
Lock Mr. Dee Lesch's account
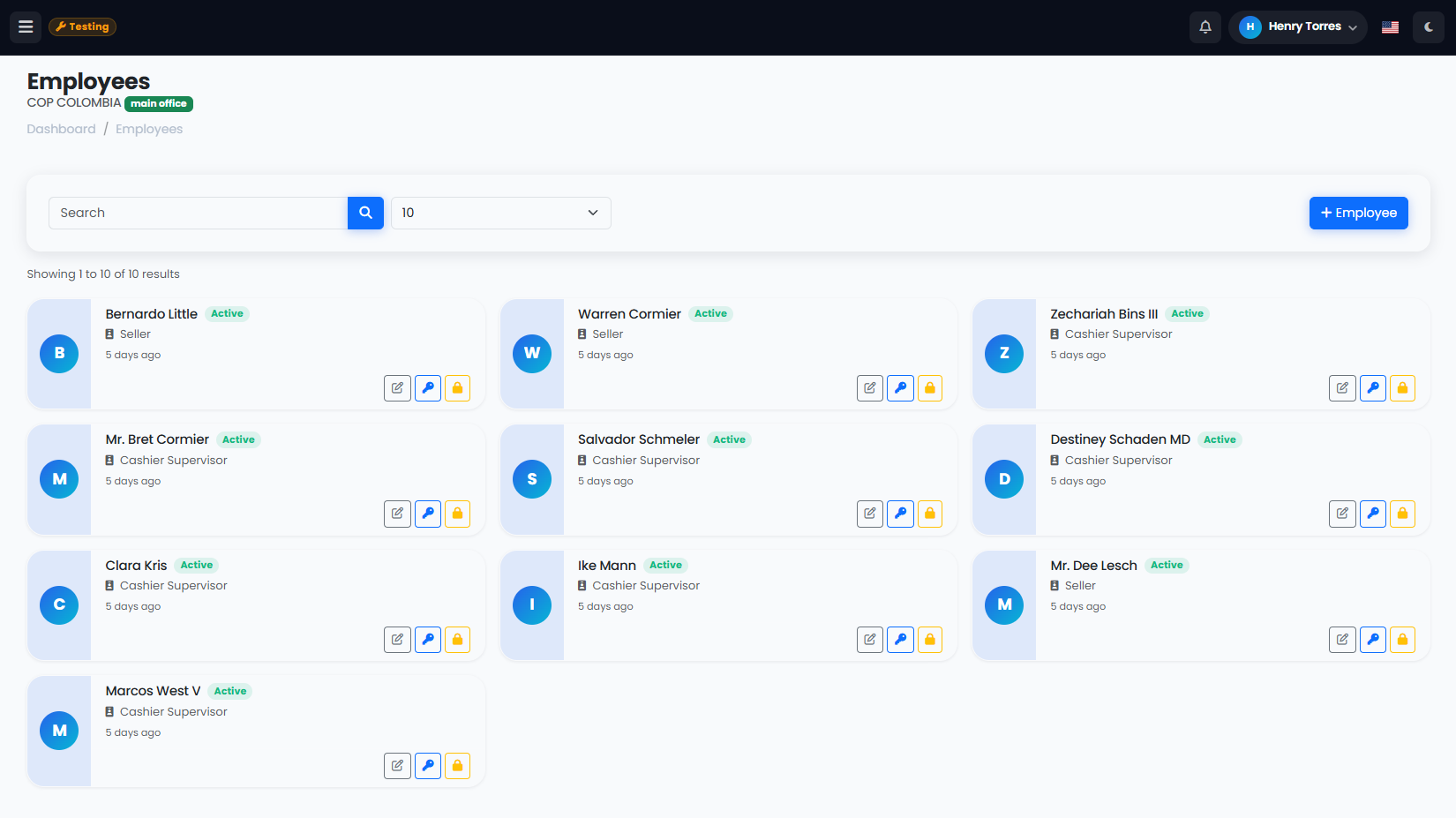coord(1402,640)
